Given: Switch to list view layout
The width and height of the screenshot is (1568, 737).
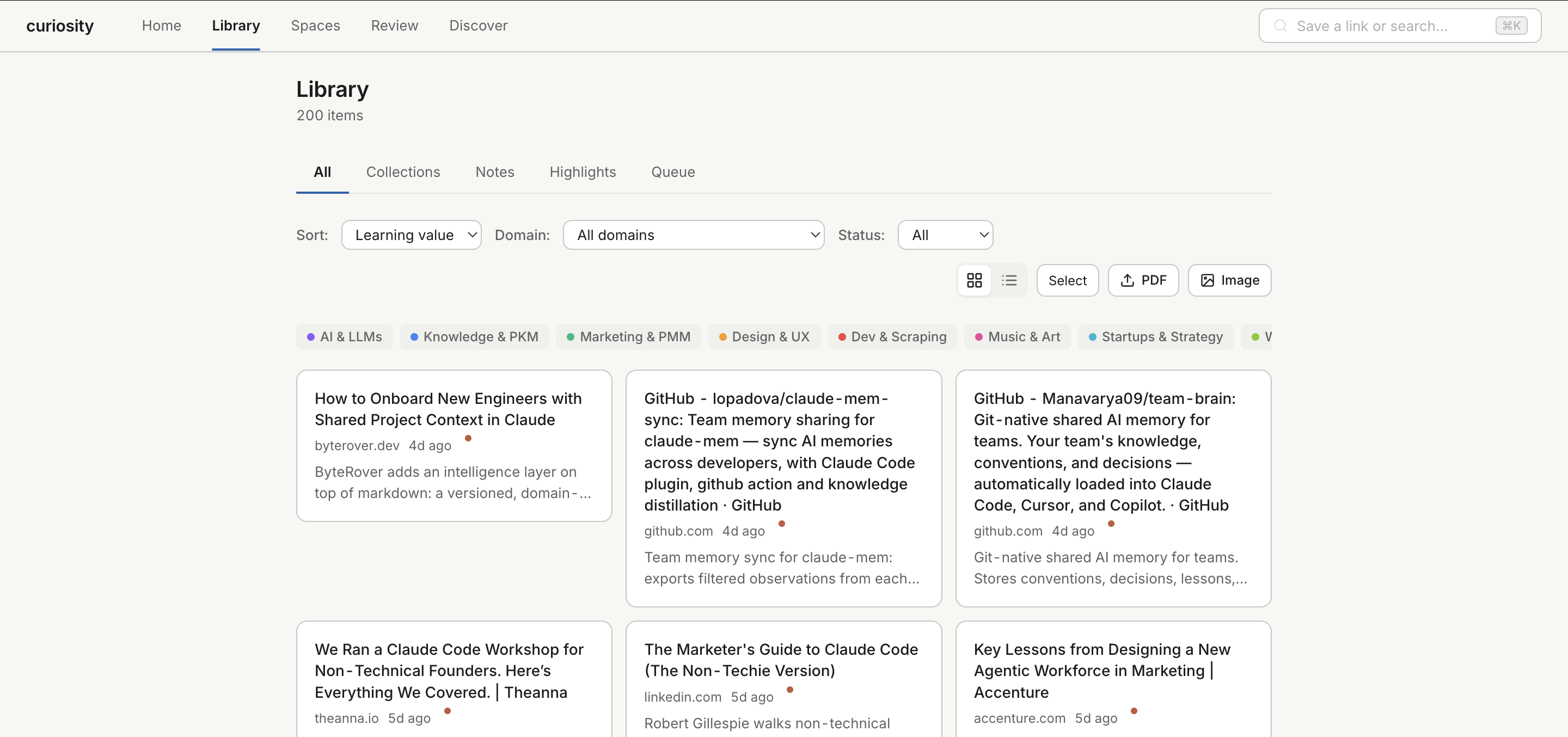Looking at the screenshot, I should pyautogui.click(x=1009, y=280).
